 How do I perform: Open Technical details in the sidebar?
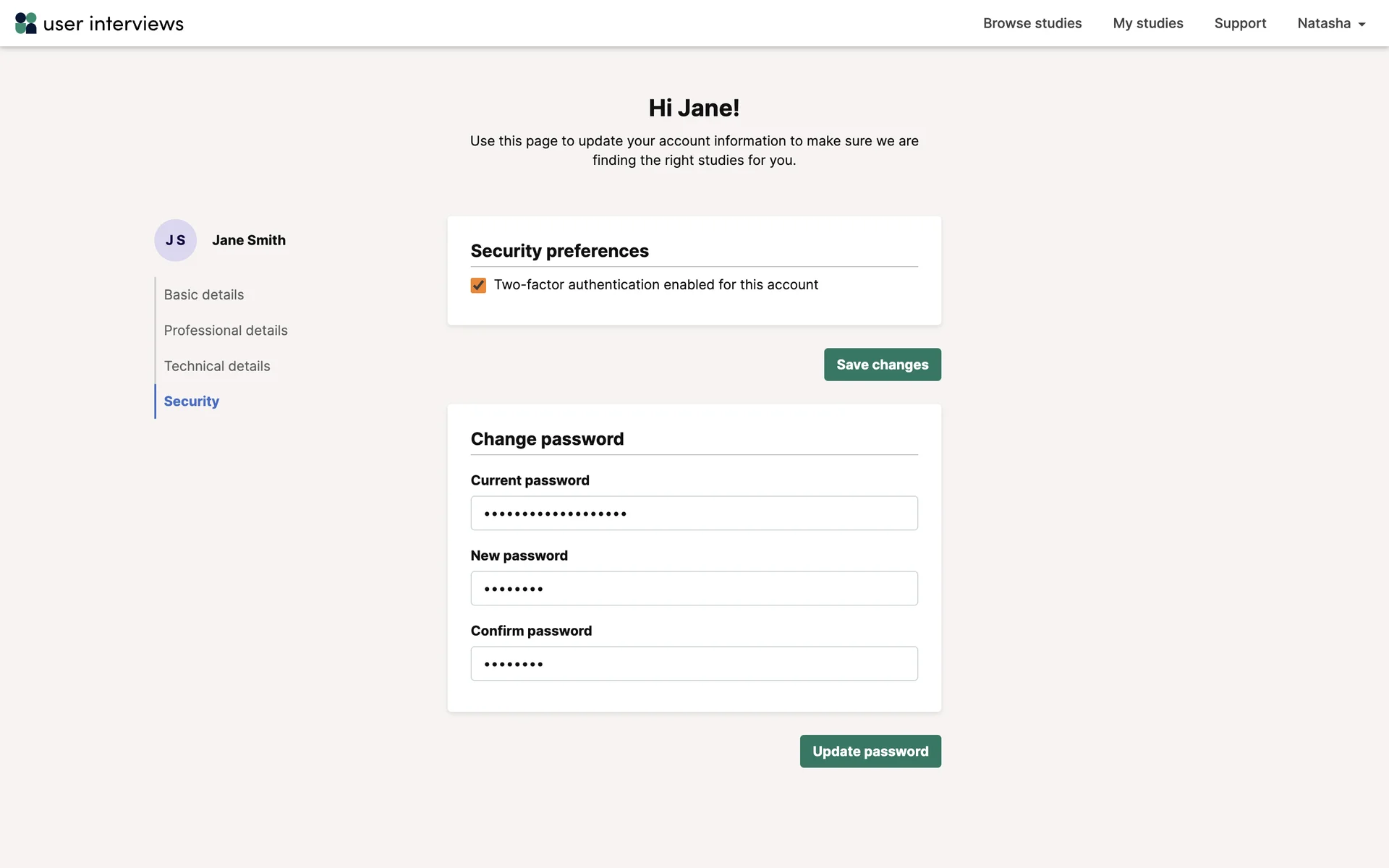[216, 366]
